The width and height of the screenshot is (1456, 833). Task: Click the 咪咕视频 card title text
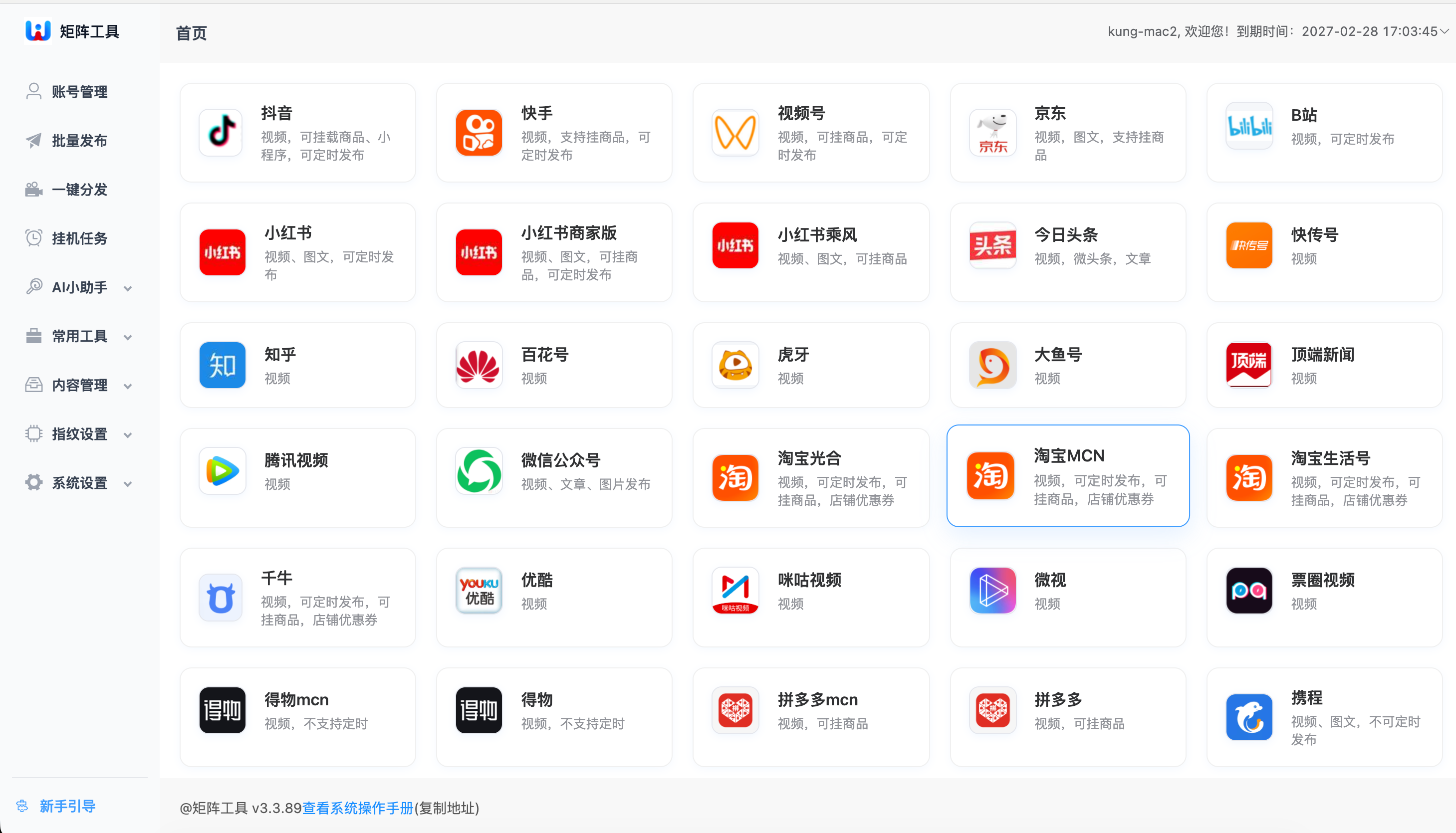pos(809,580)
